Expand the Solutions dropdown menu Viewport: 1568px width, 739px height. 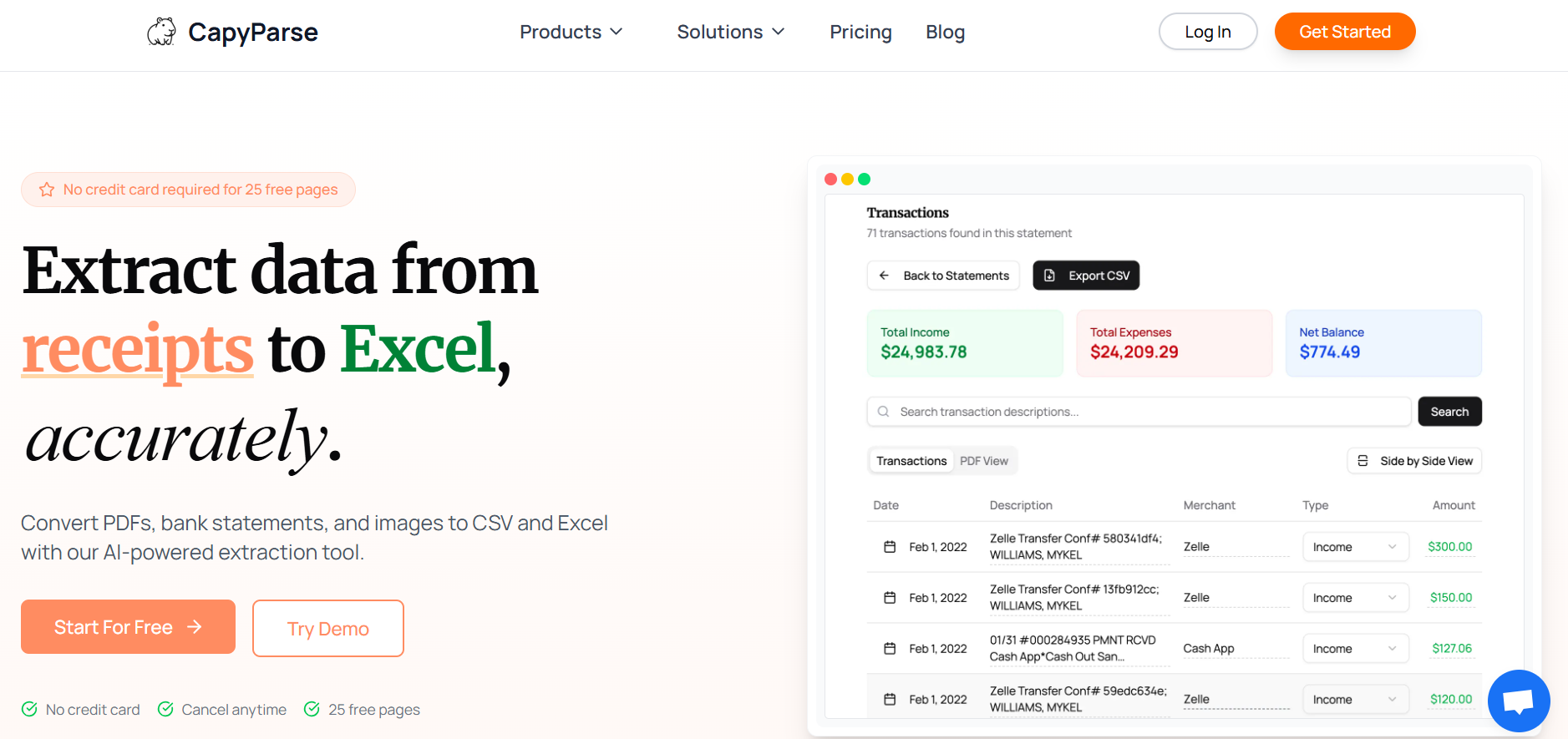[x=731, y=32]
